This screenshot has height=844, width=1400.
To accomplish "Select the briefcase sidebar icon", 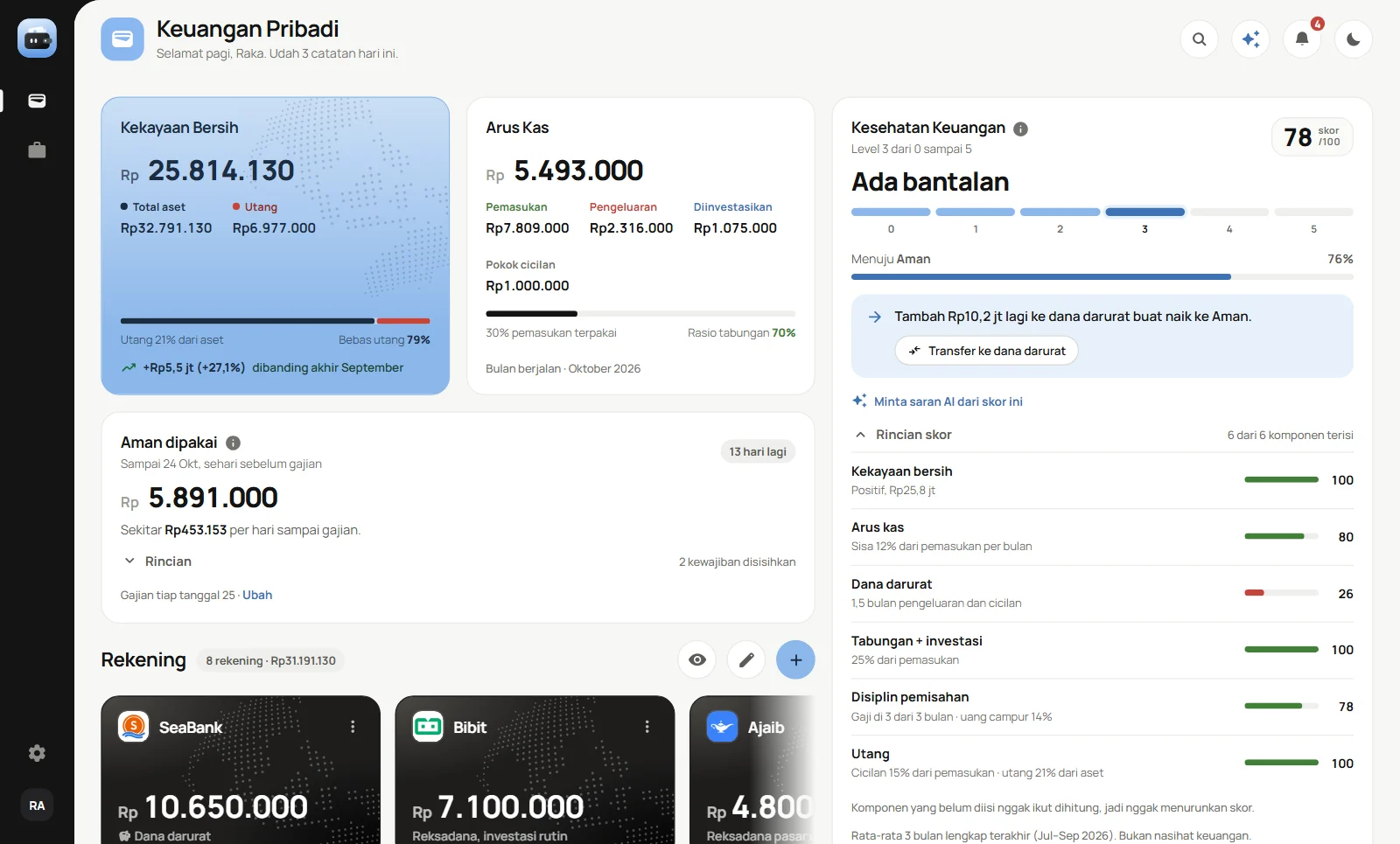I will (37, 150).
